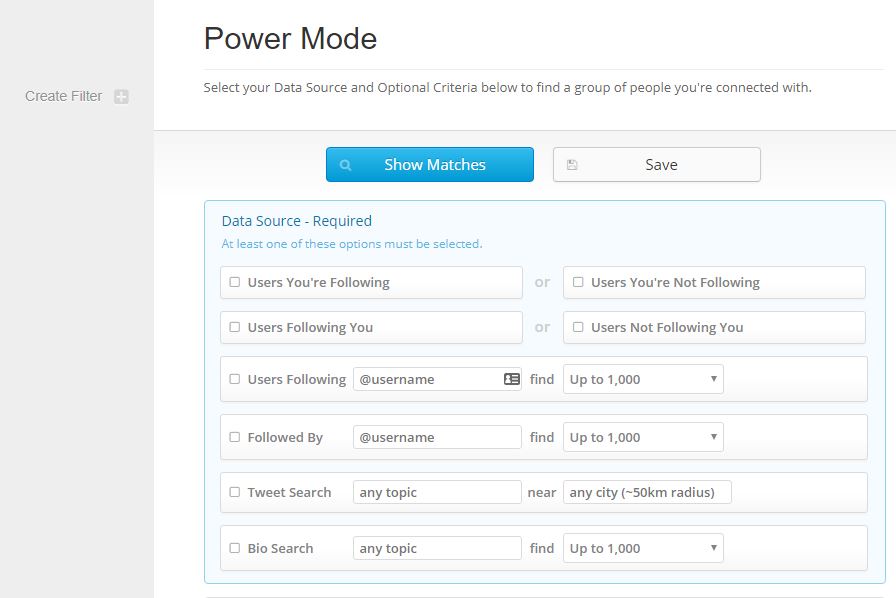Click the floppy disk icon on Save

[572, 165]
